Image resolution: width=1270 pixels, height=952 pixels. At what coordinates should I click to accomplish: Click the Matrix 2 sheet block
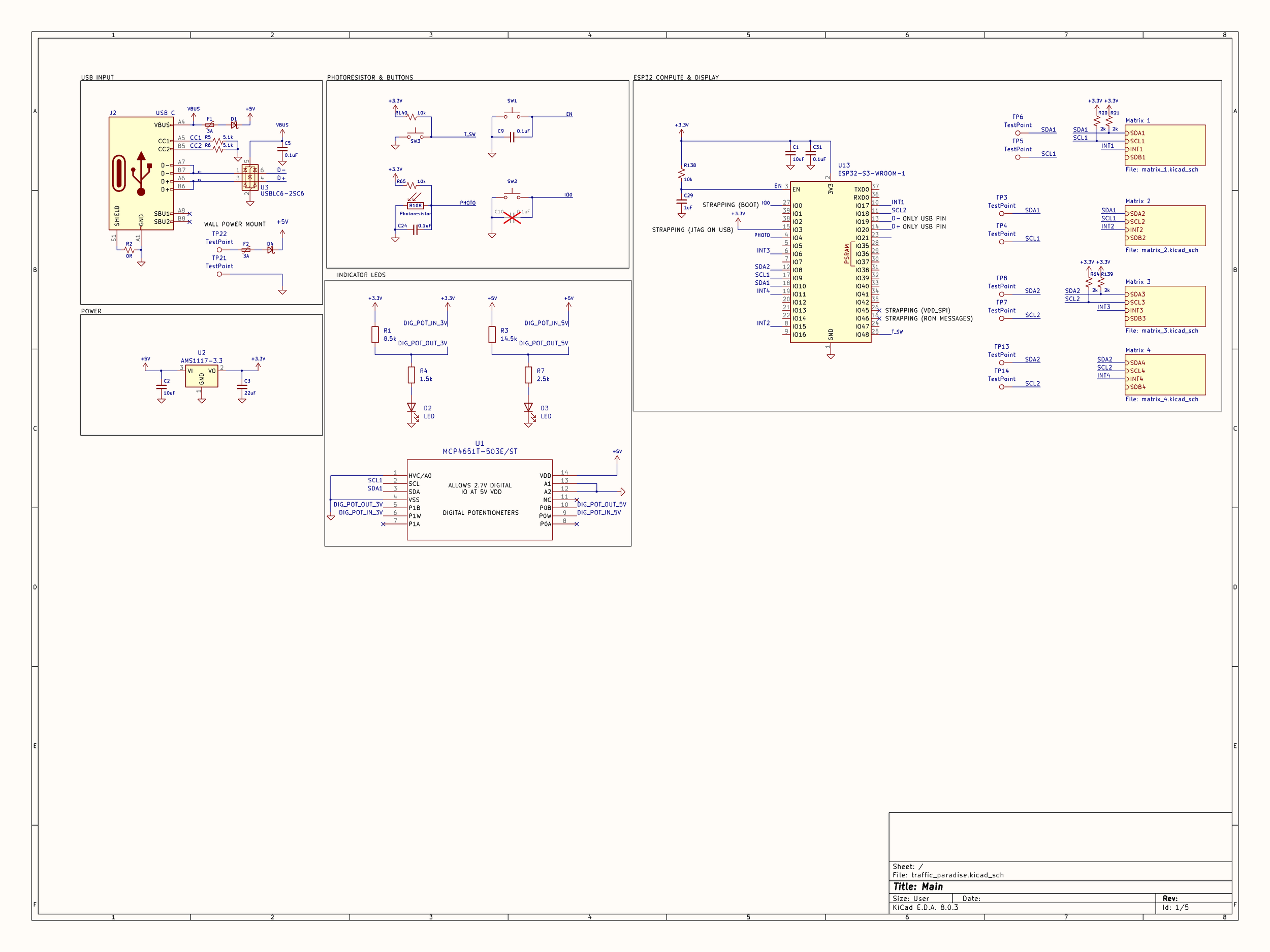pyautogui.click(x=1165, y=225)
